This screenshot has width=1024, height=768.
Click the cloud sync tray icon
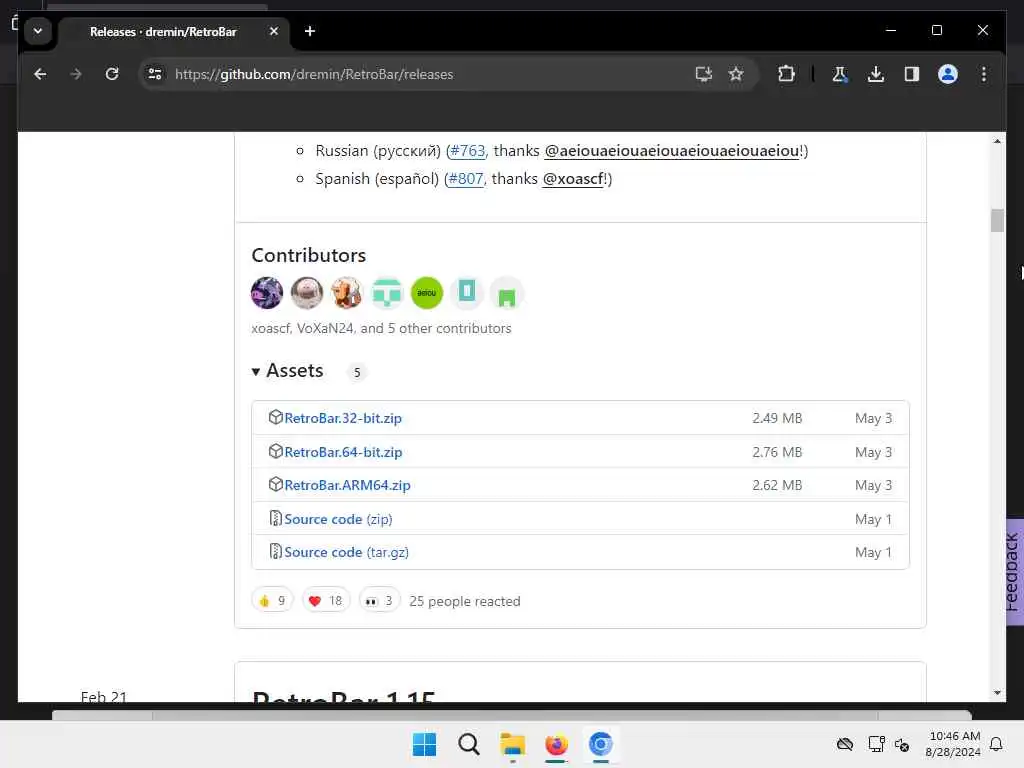click(x=844, y=744)
